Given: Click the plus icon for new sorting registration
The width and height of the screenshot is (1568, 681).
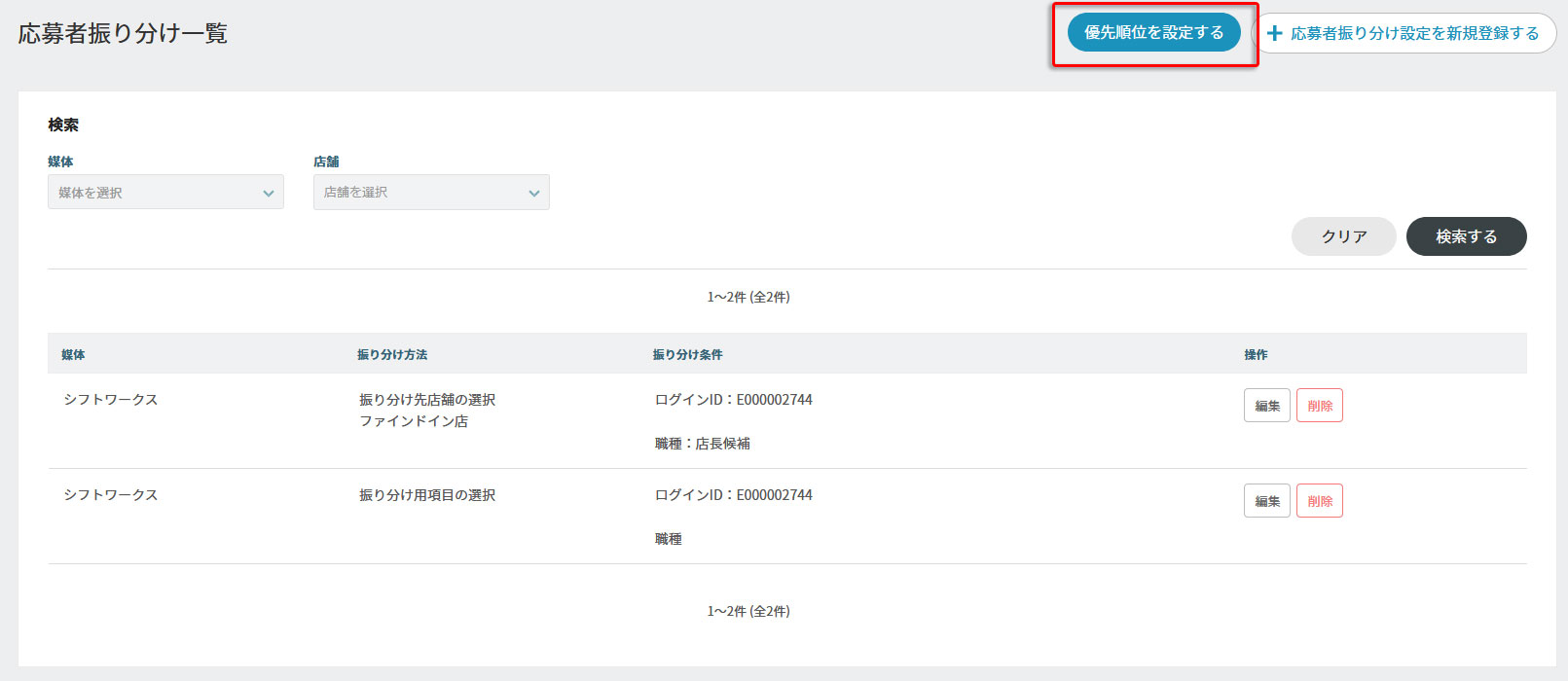Looking at the screenshot, I should click(1274, 33).
